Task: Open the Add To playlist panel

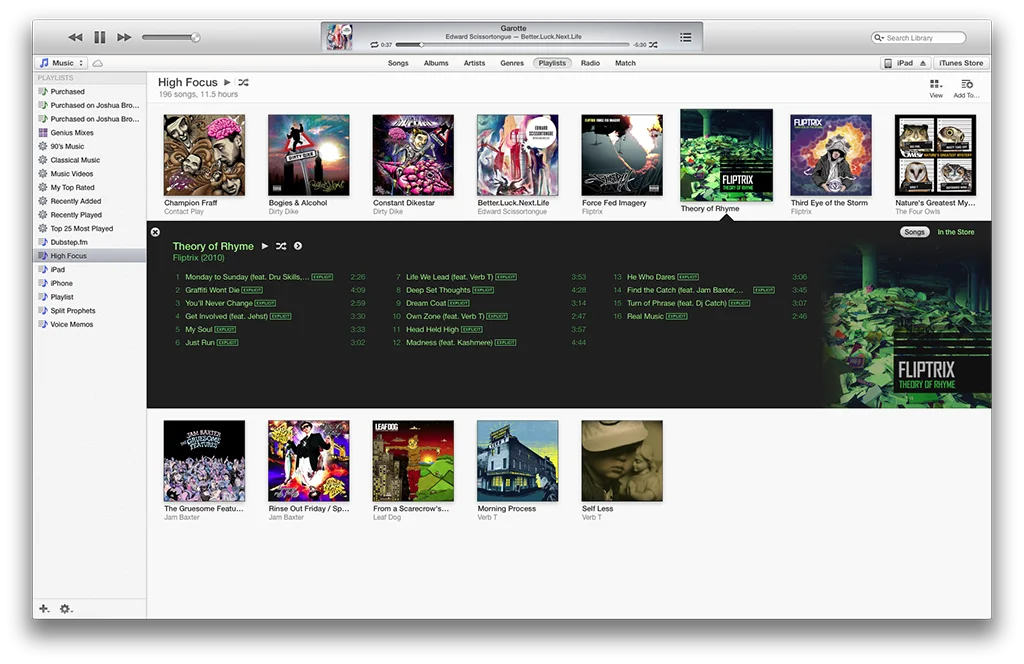Action: click(x=967, y=88)
